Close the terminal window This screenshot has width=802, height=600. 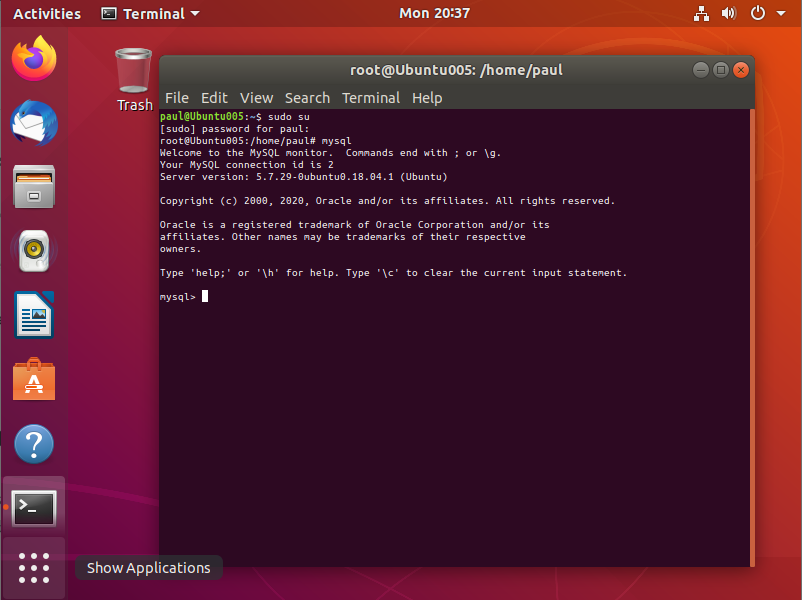[x=741, y=70]
